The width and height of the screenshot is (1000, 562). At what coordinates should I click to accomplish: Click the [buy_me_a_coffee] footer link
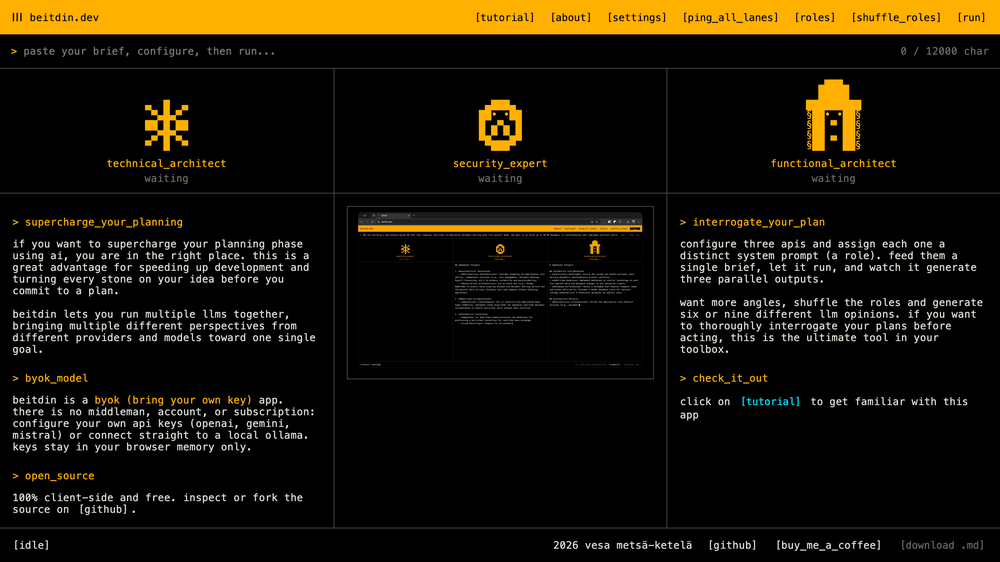[828, 545]
